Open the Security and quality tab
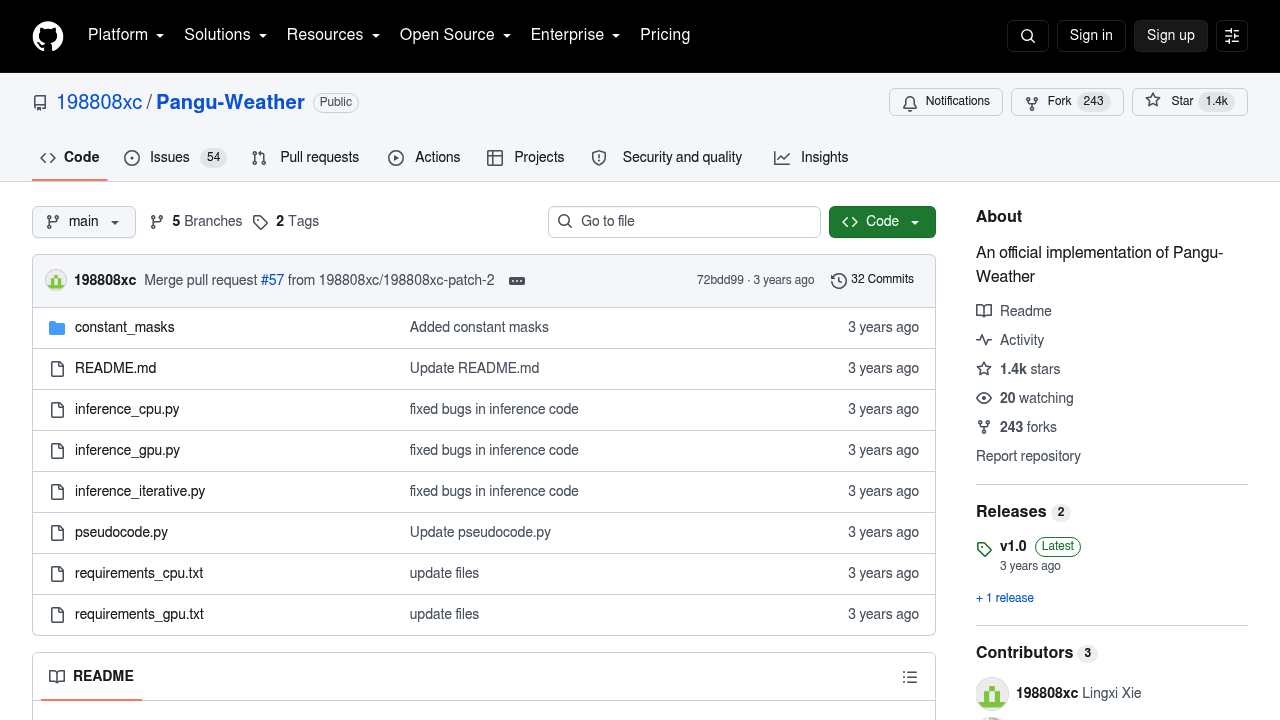This screenshot has height=720, width=1280. click(667, 158)
